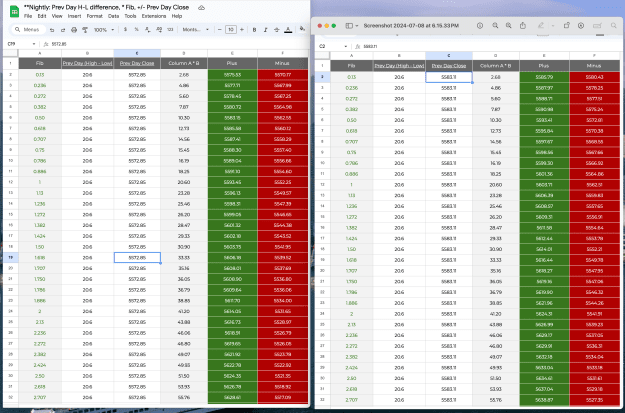Format as currency with the dollar icon
The width and height of the screenshot is (625, 413).
coord(126,30)
